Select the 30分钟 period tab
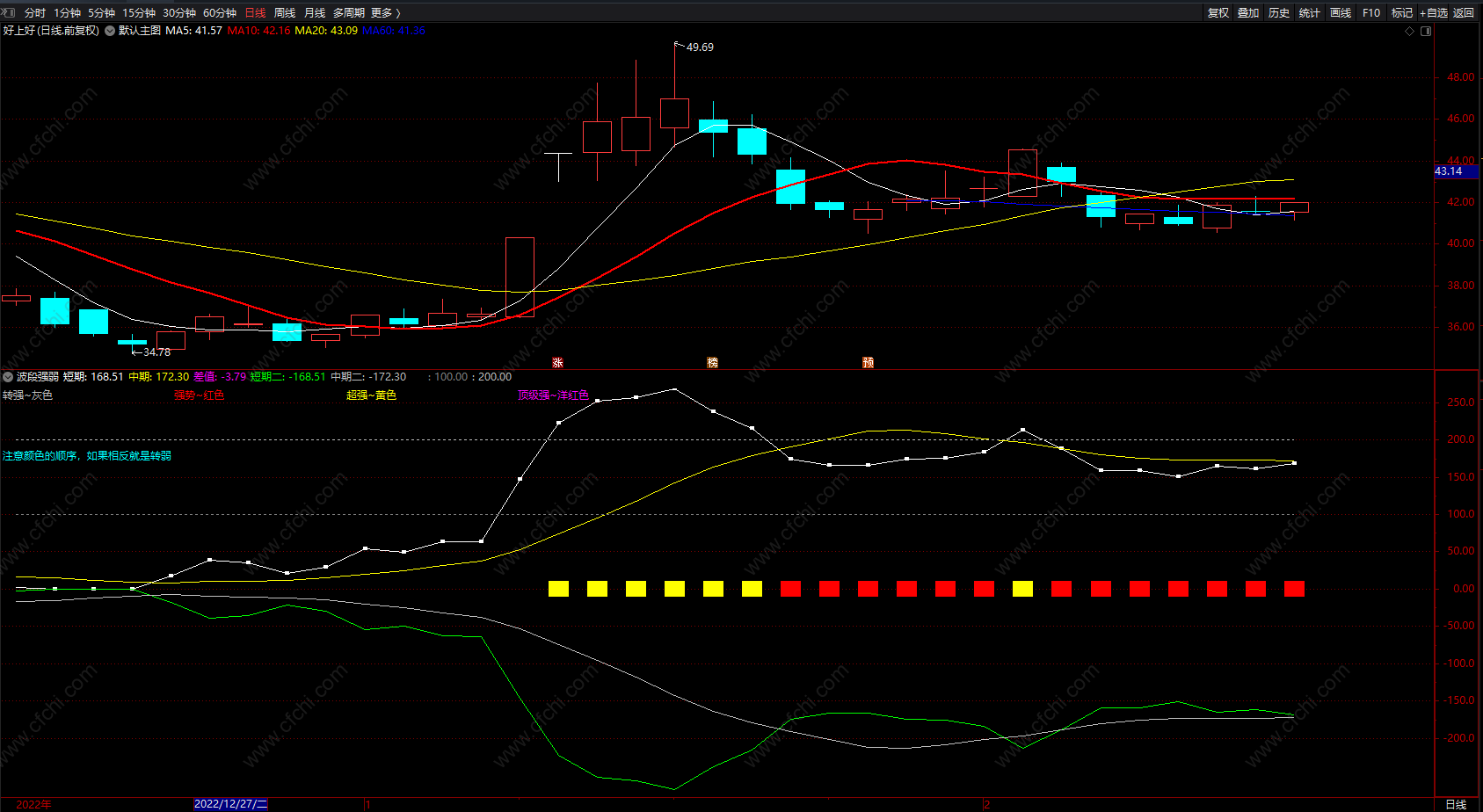The width and height of the screenshot is (1483, 812). pyautogui.click(x=179, y=13)
